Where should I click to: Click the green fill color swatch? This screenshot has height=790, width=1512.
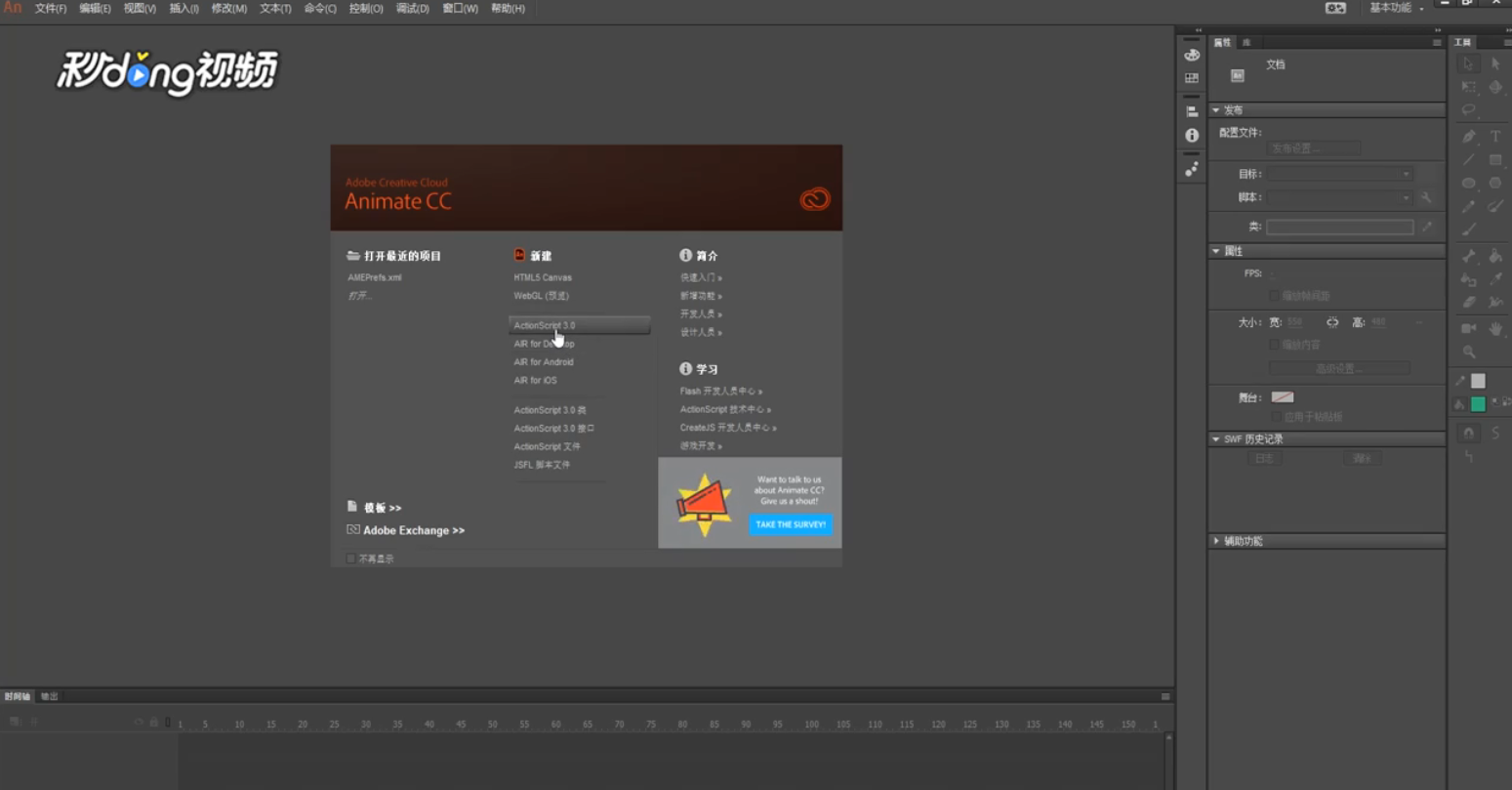1479,404
